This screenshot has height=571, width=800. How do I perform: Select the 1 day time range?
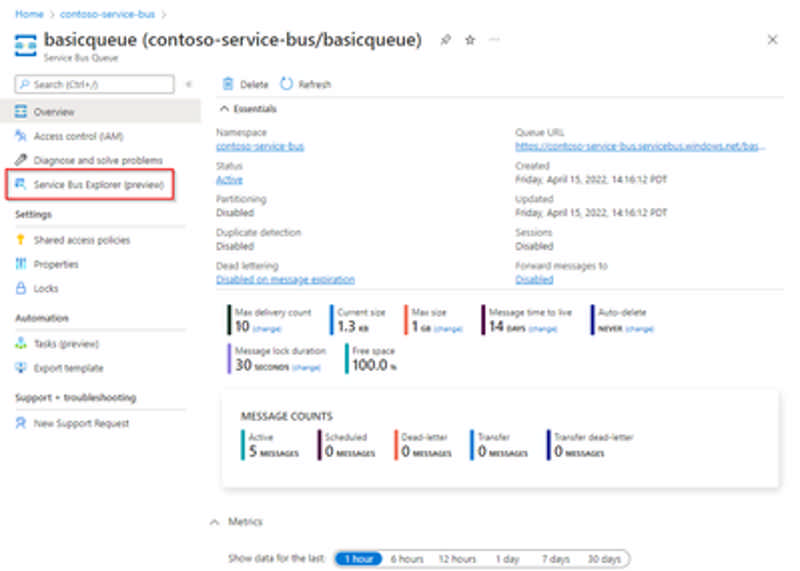pos(507,559)
